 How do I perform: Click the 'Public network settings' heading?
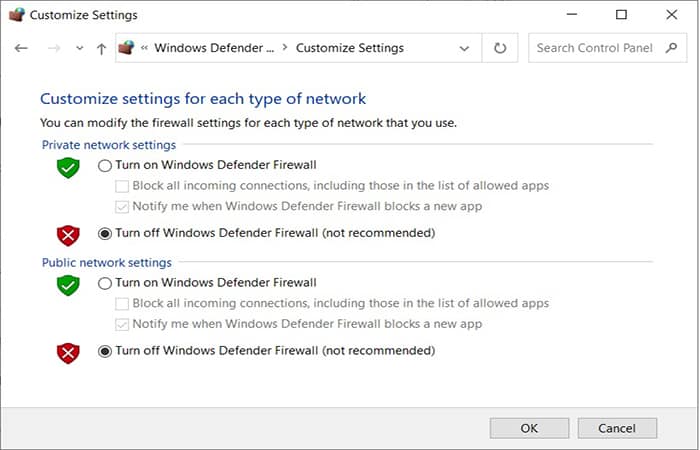click(107, 262)
